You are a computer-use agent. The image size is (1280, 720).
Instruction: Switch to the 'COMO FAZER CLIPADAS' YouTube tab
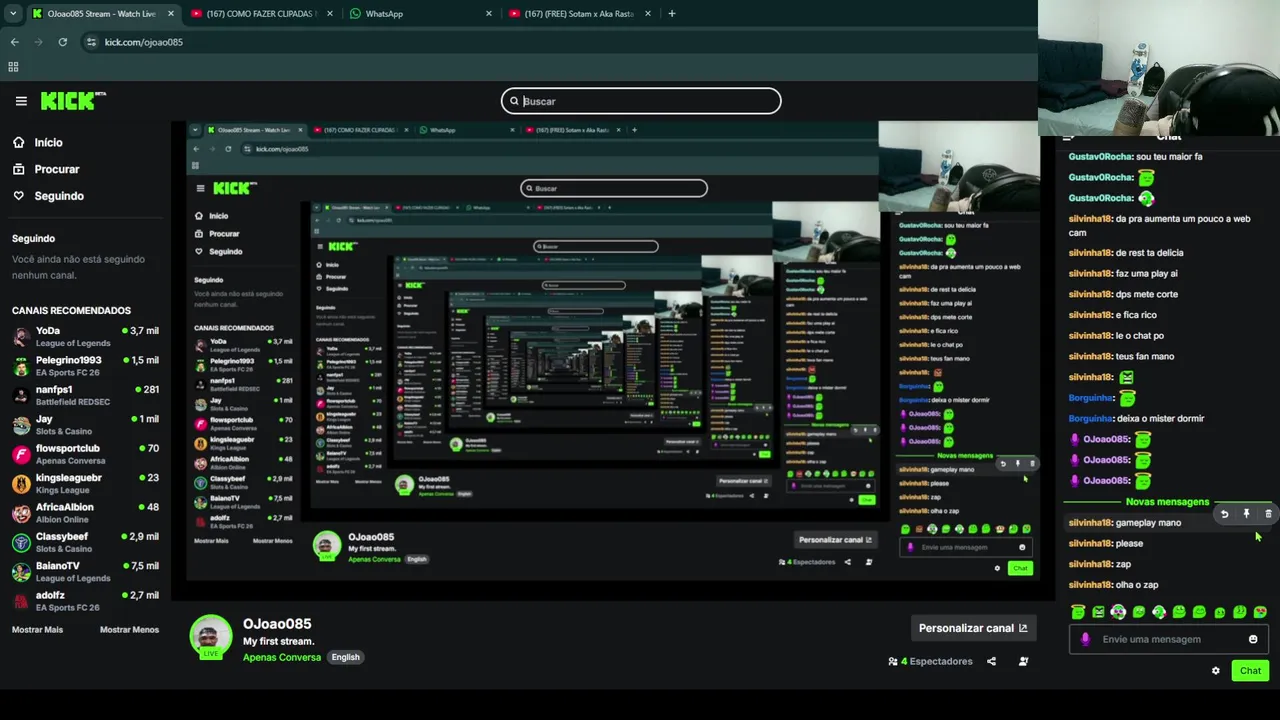click(x=260, y=14)
